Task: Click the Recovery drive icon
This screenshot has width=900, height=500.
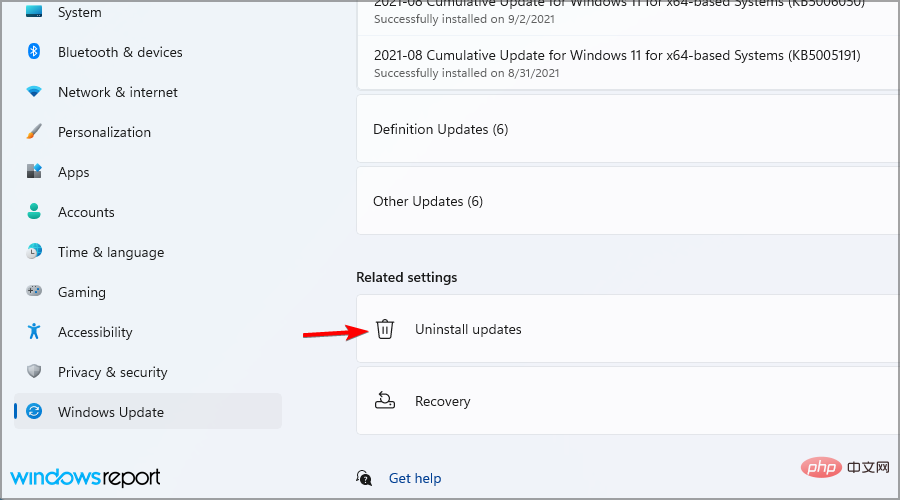Action: click(x=385, y=400)
